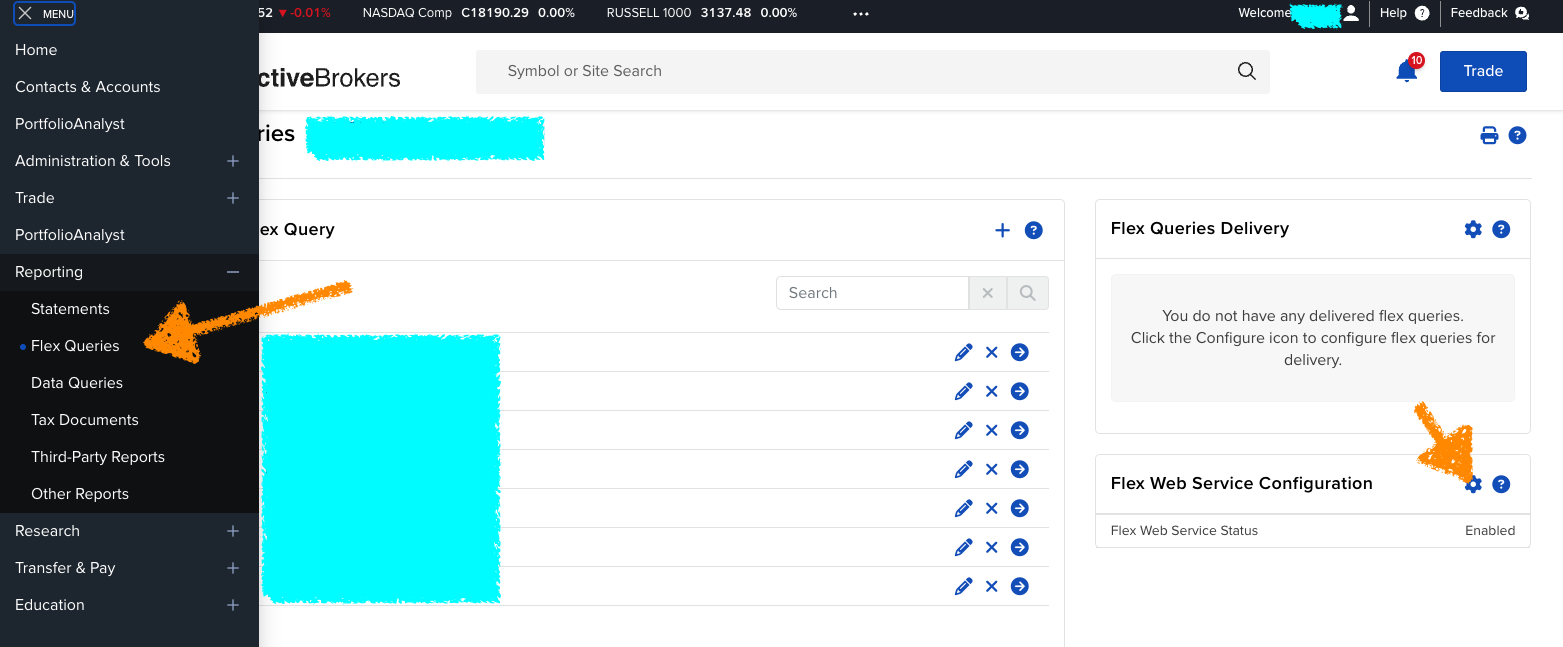This screenshot has width=1563, height=647.
Task: Close the side menu with X MENU
Action: point(45,14)
